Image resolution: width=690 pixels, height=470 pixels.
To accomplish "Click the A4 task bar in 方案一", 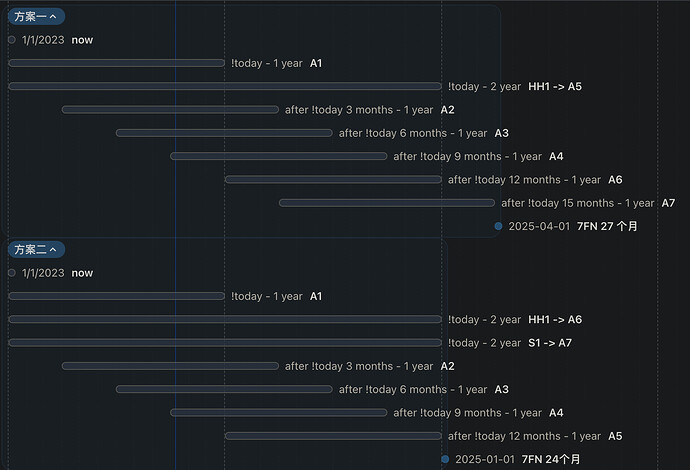I will (278, 156).
